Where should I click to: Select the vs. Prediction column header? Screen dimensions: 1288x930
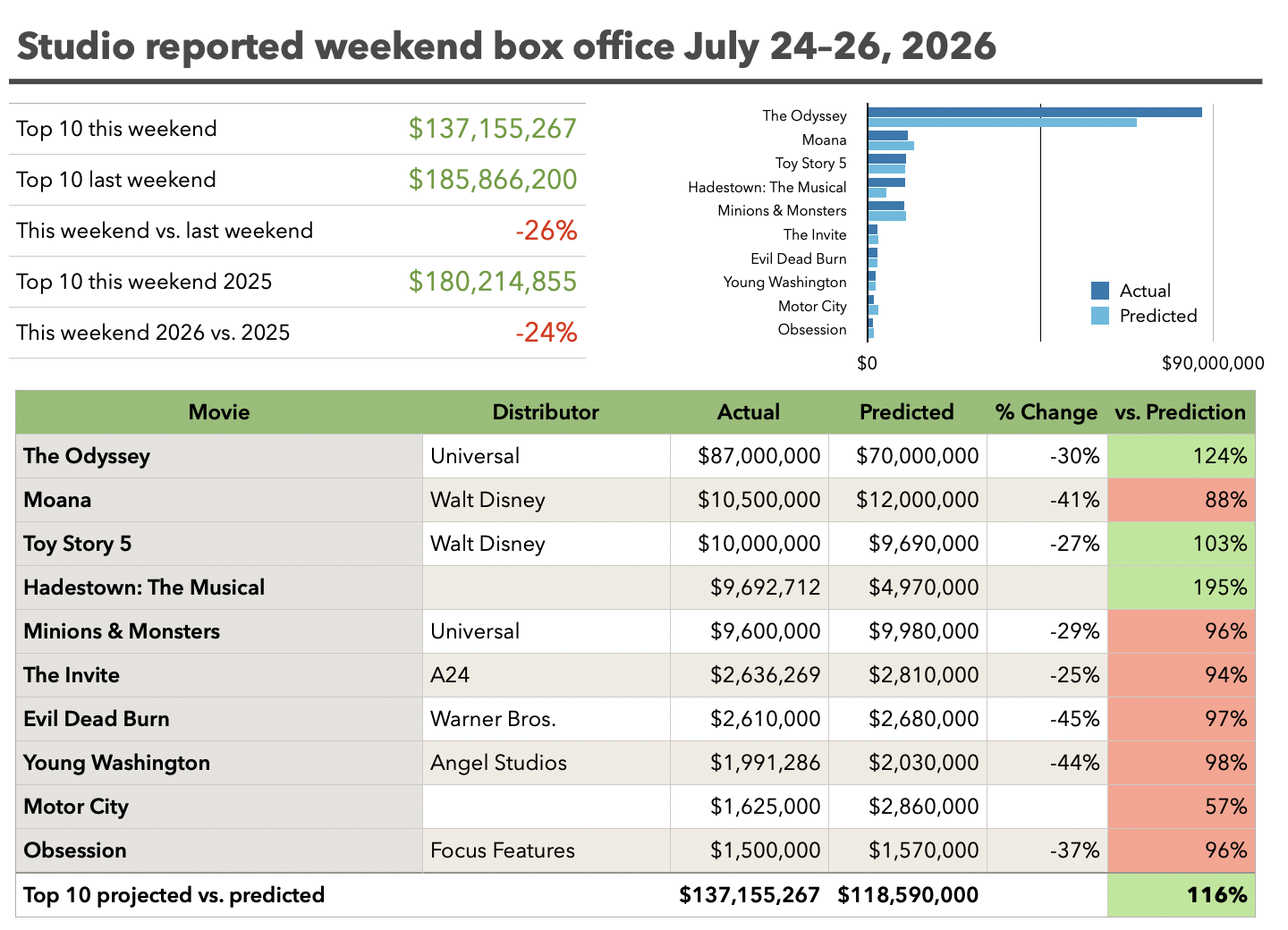(x=1181, y=412)
